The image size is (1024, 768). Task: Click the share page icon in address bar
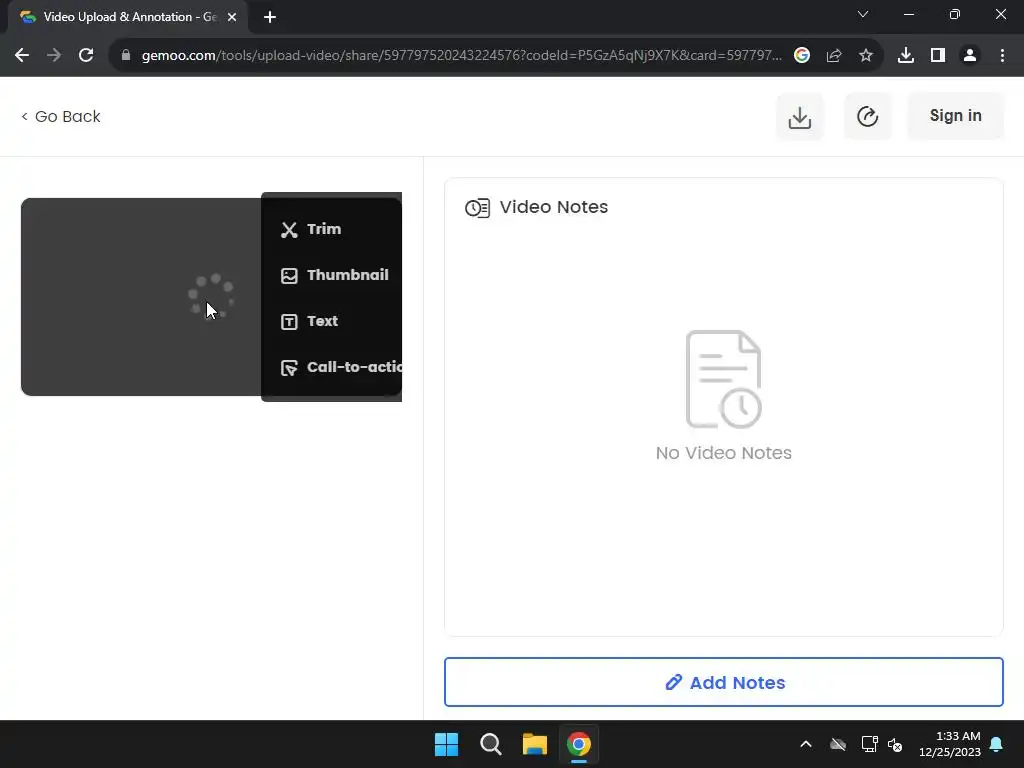click(x=834, y=56)
